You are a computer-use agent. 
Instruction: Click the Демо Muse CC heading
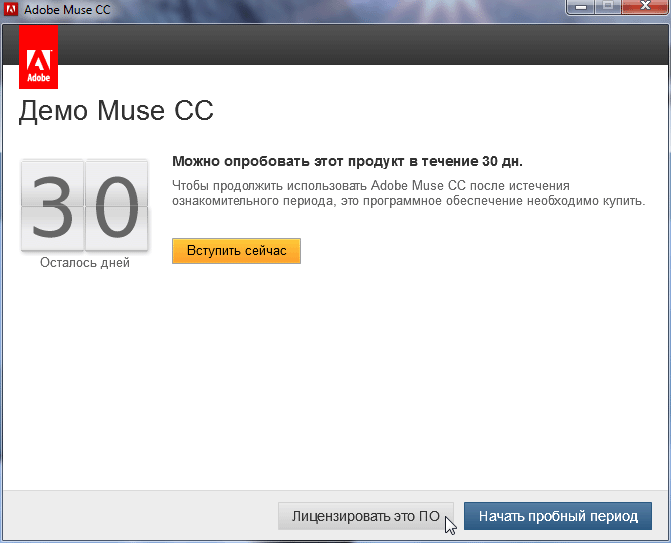coord(116,111)
